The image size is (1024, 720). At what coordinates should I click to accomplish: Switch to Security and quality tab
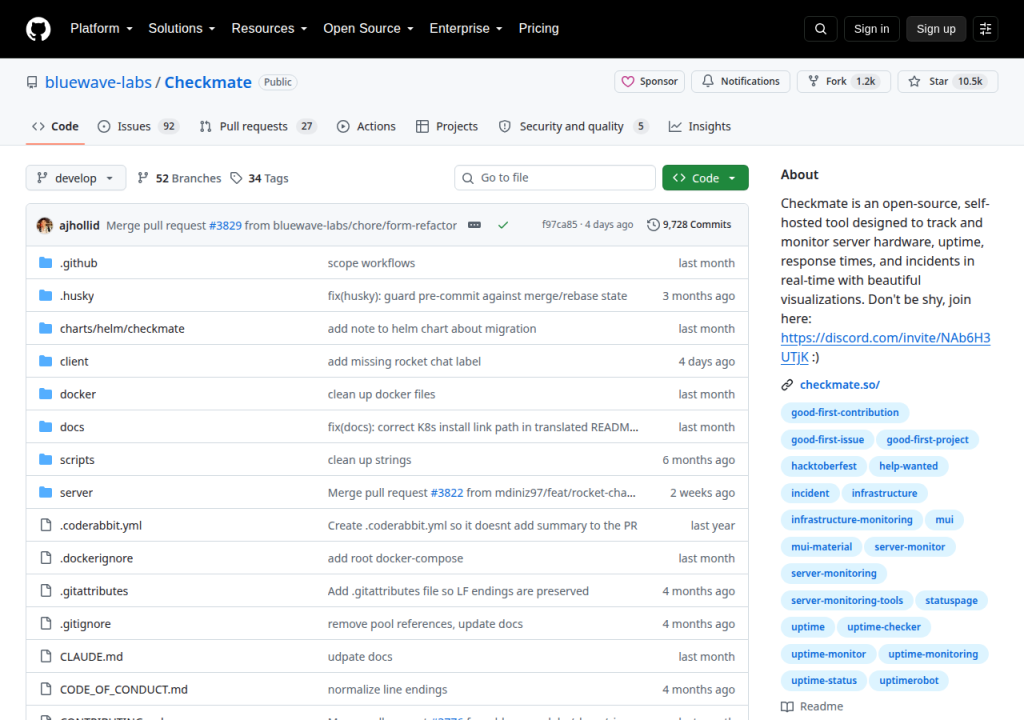point(573,126)
